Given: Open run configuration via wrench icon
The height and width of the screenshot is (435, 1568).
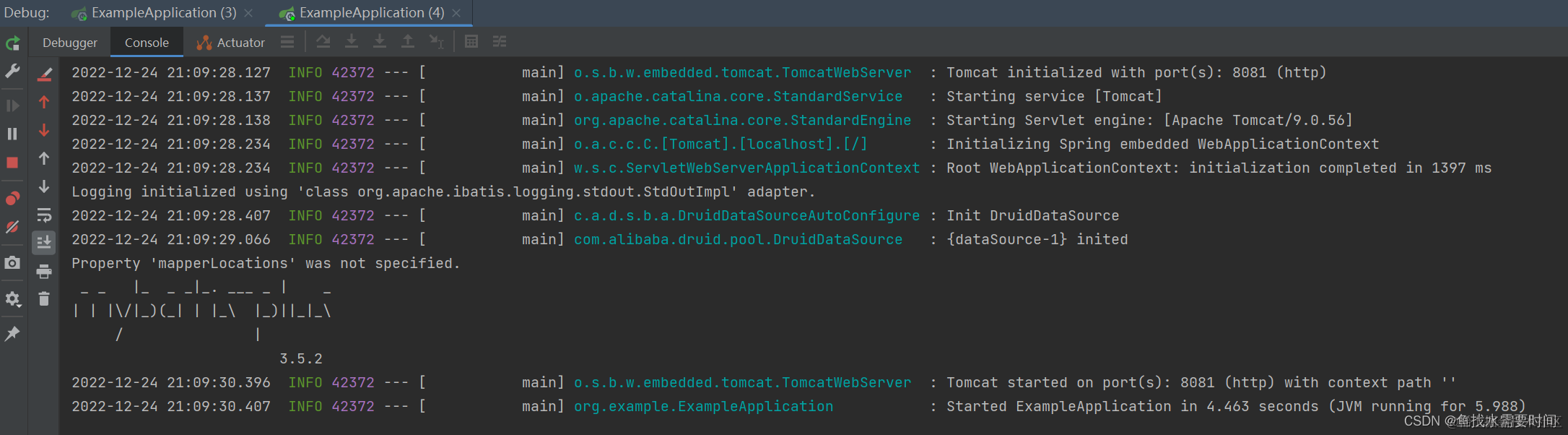Looking at the screenshot, I should click(x=12, y=71).
